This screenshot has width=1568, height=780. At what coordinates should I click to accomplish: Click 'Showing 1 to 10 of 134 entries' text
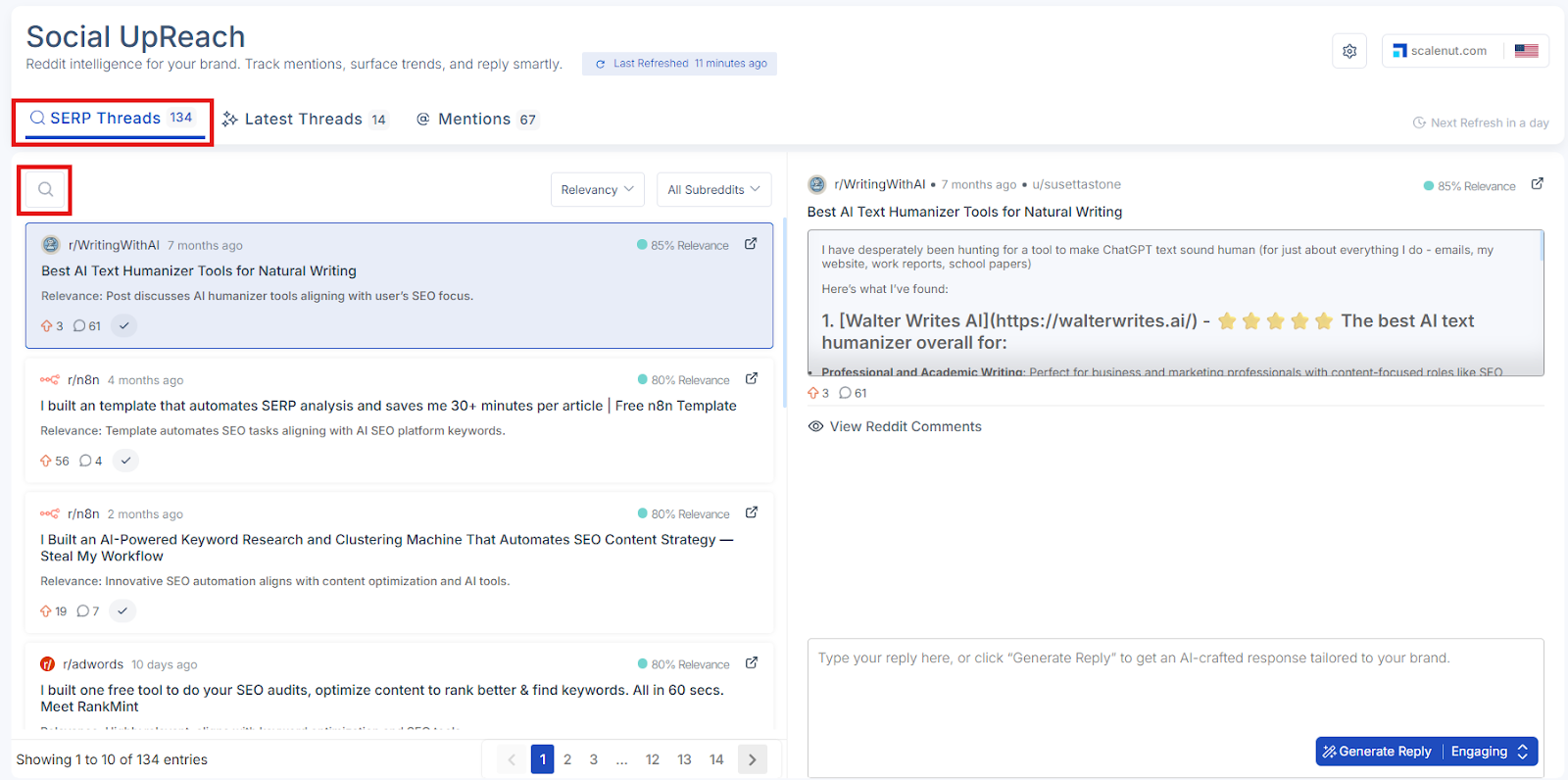point(112,759)
